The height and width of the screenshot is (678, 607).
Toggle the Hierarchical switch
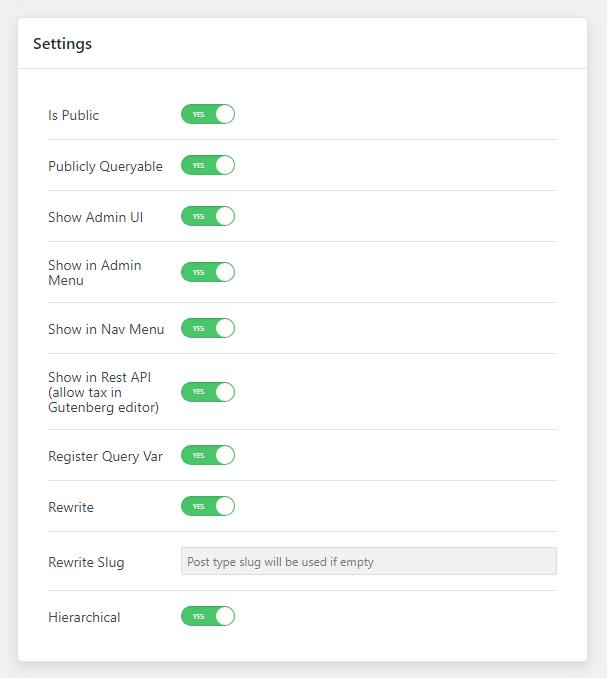208,616
